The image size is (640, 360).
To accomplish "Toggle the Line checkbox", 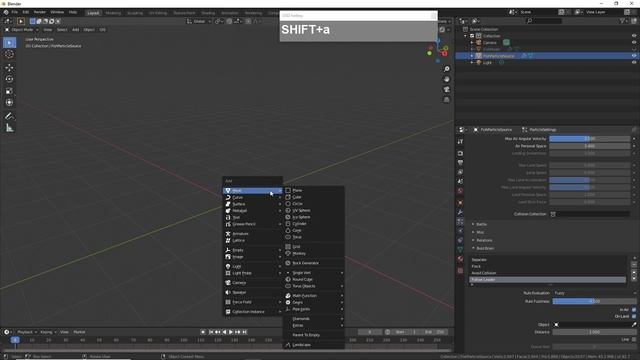I will click(x=634, y=340).
